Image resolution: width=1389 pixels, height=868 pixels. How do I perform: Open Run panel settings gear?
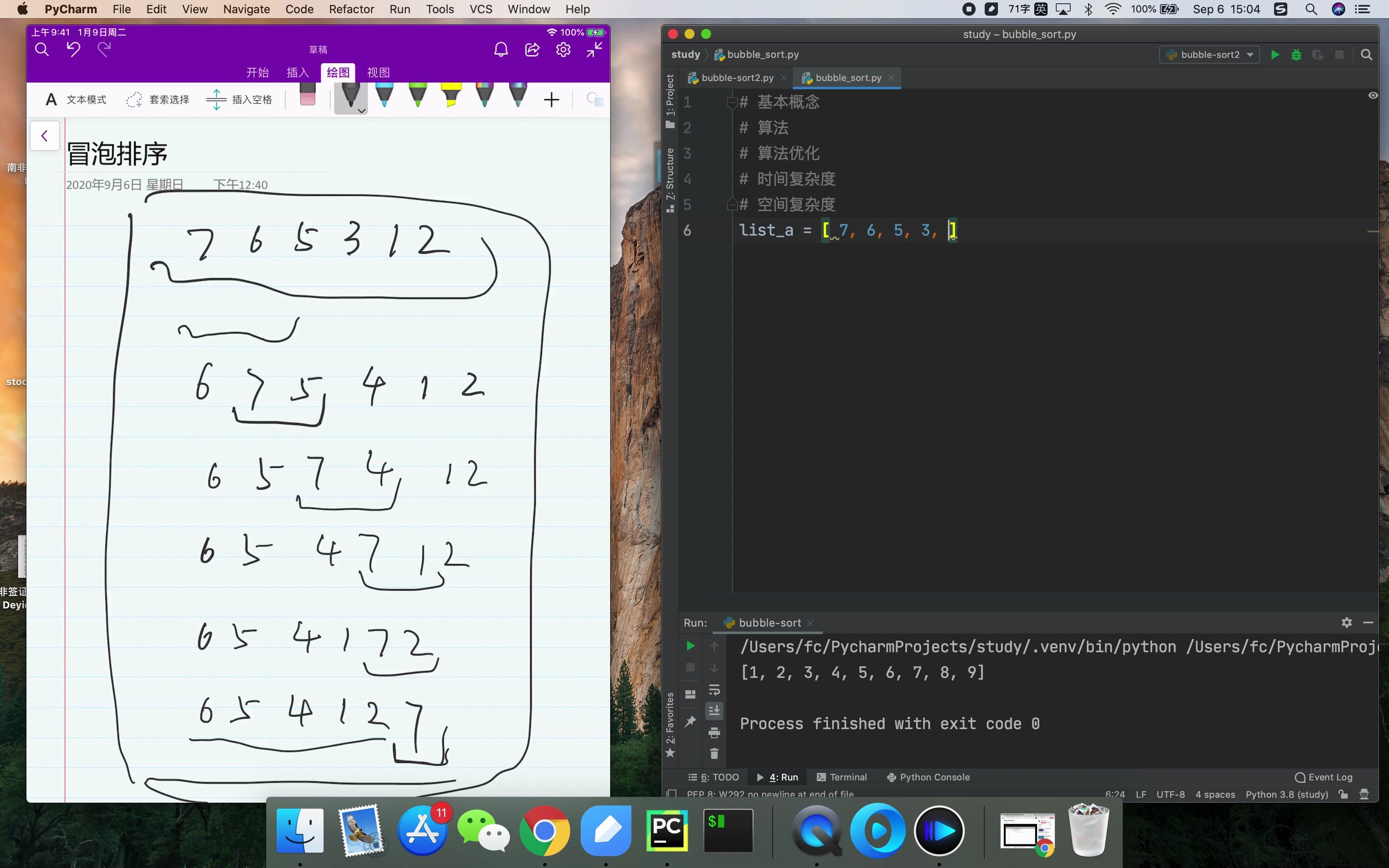pyautogui.click(x=1346, y=622)
